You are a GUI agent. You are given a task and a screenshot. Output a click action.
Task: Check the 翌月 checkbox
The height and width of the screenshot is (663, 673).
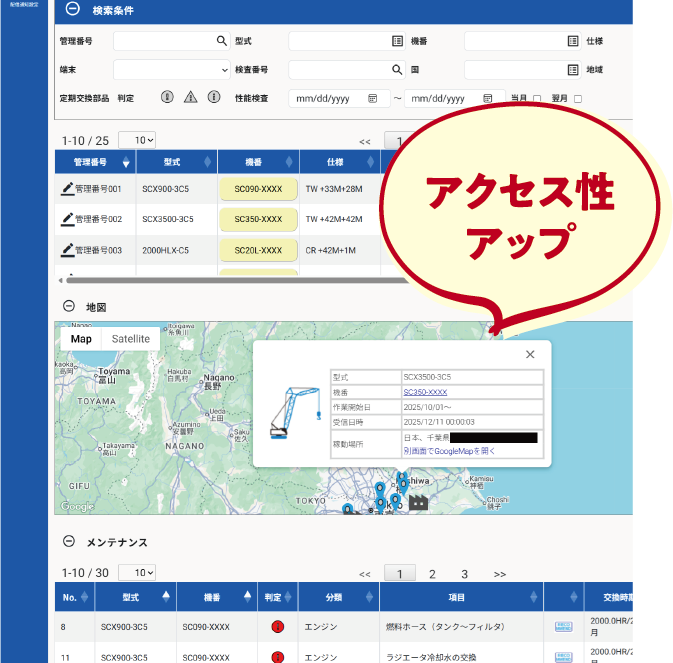click(x=578, y=99)
